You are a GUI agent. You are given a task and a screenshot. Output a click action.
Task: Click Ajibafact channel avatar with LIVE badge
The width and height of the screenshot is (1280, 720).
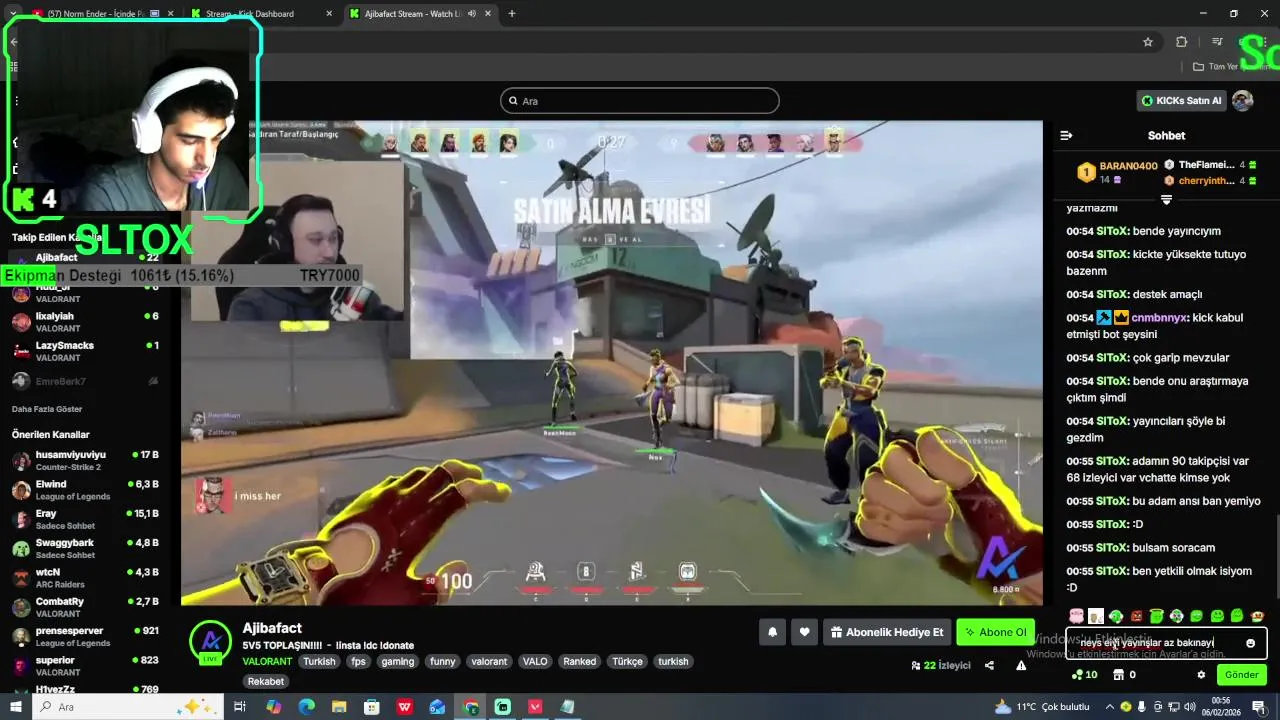[x=210, y=641]
